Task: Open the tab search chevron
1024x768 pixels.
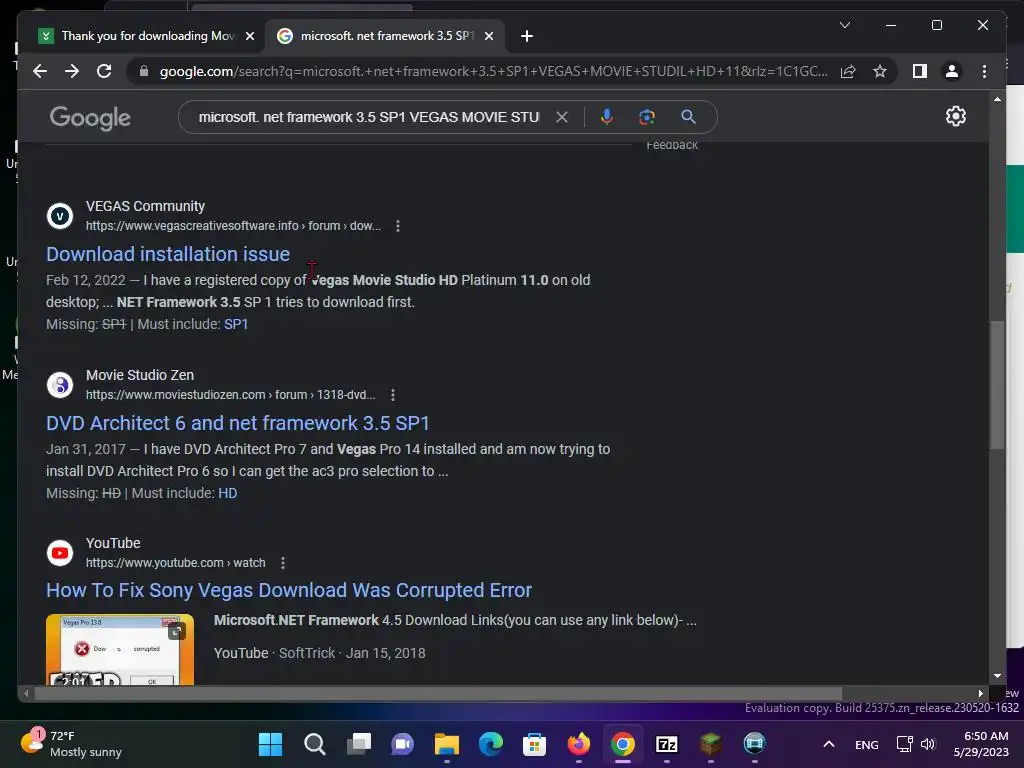Action: tap(844, 25)
